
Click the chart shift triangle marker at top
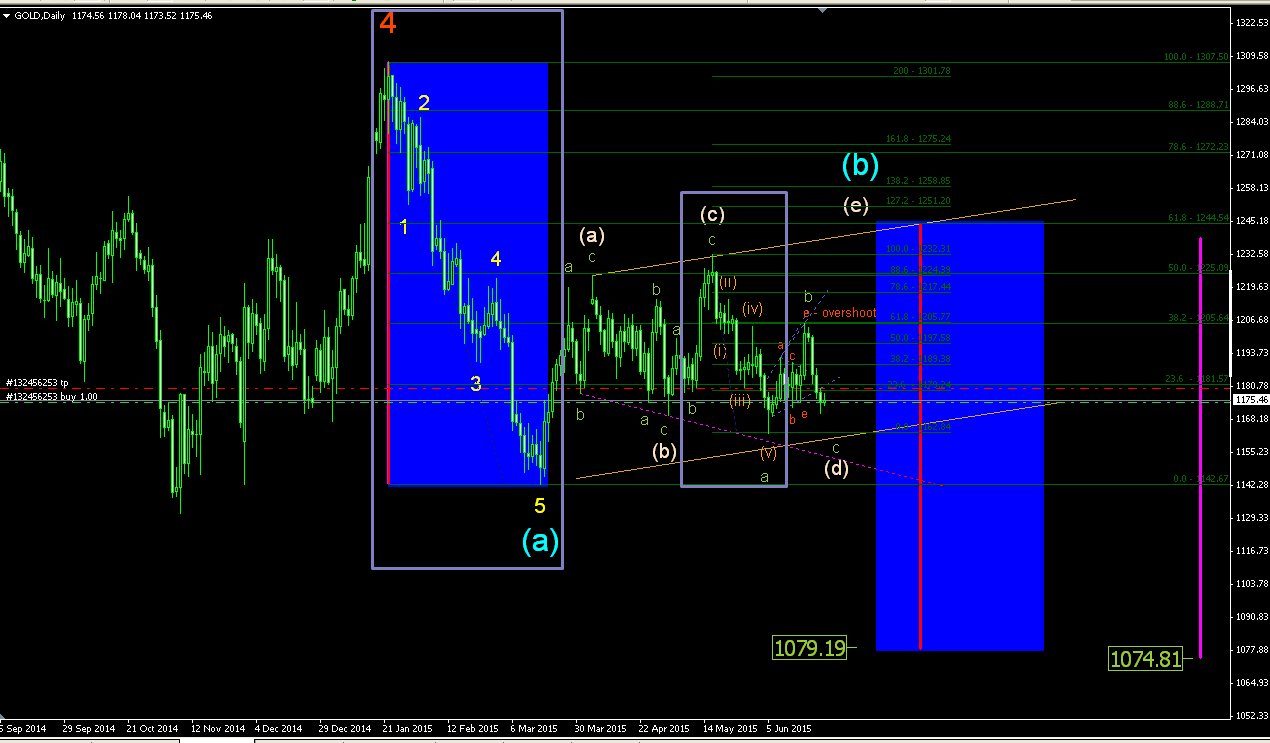822,10
